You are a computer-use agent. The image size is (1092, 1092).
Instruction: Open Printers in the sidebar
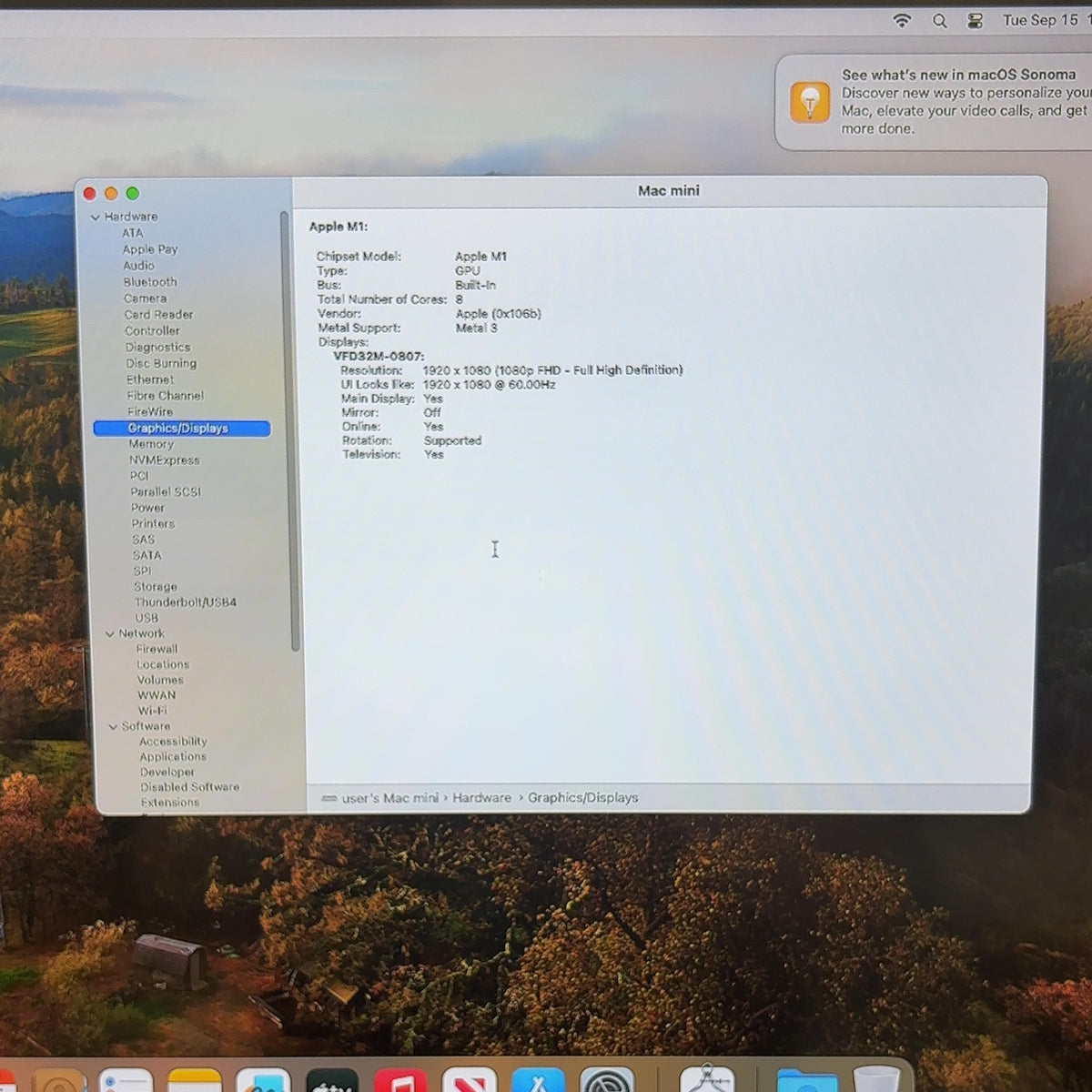[153, 524]
